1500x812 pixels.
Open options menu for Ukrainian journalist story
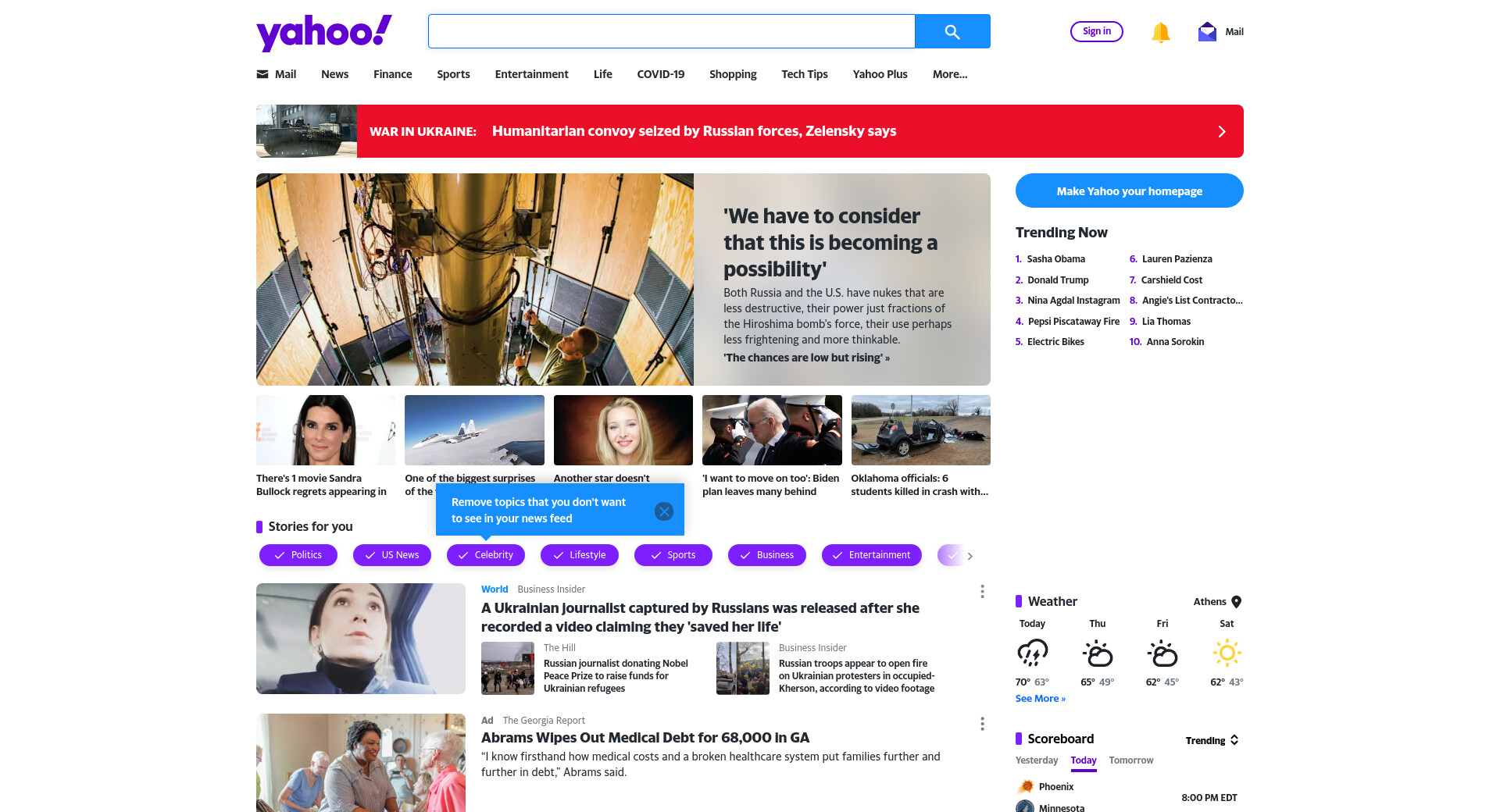pos(982,591)
